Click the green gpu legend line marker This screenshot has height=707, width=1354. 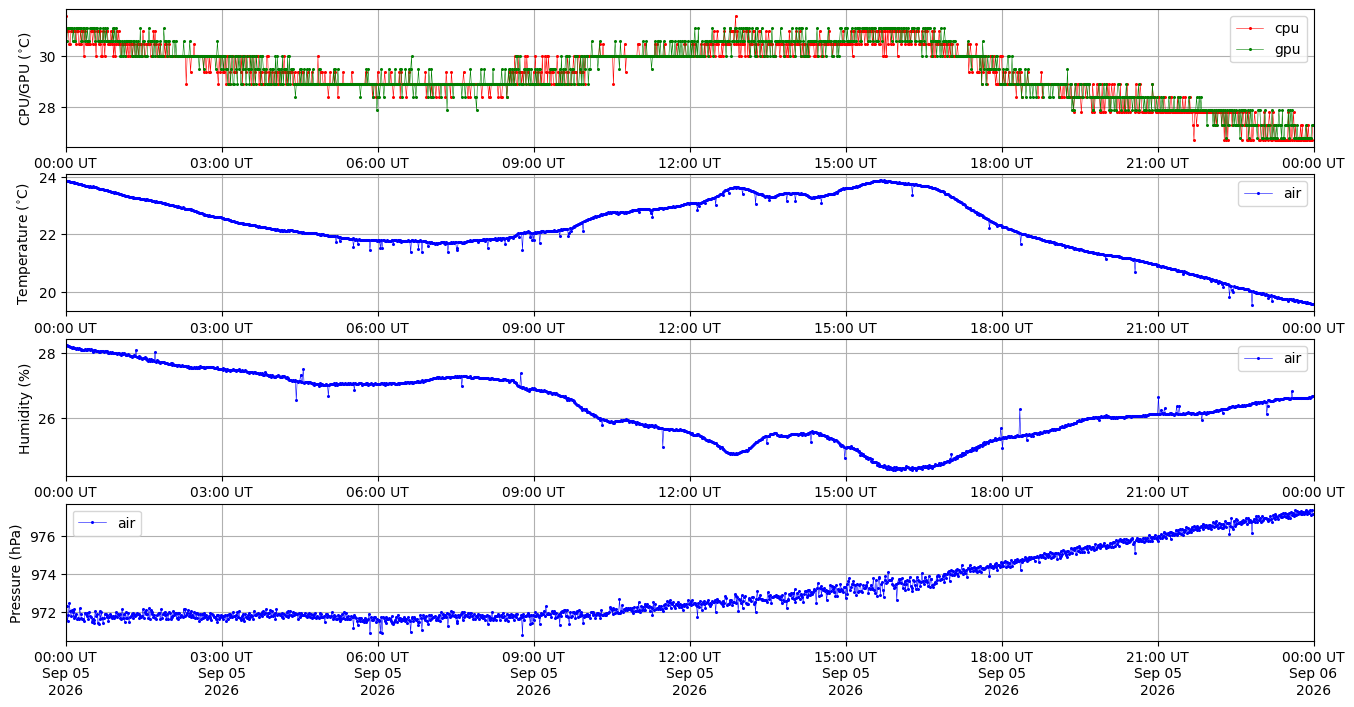pyautogui.click(x=1250, y=48)
